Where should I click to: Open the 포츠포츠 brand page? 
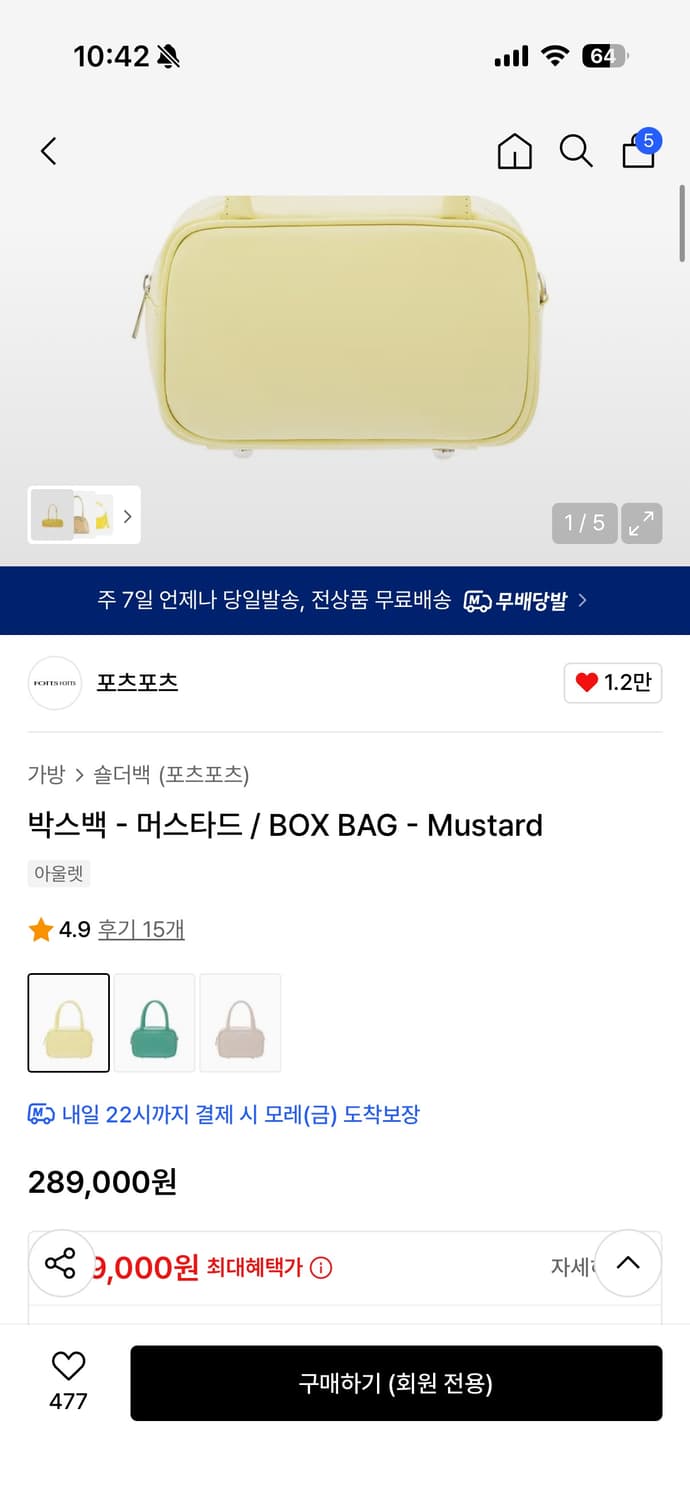(137, 683)
